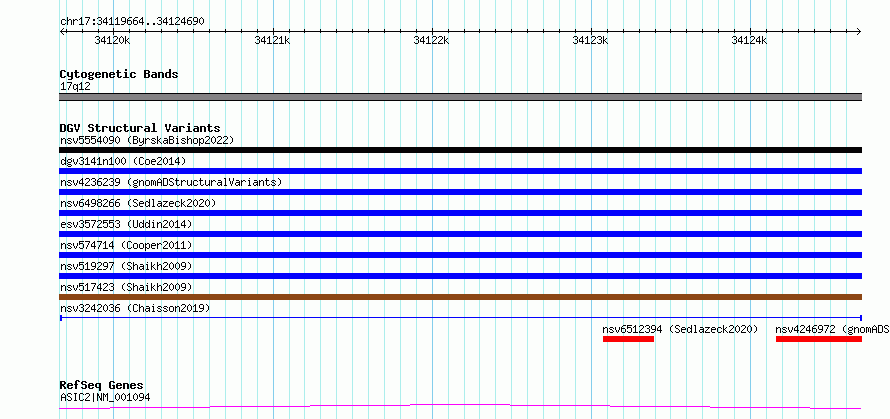Select the blue nsv6498266 Sedlazeck2020 bar
Screen dimensions: 890x419
coord(460,213)
